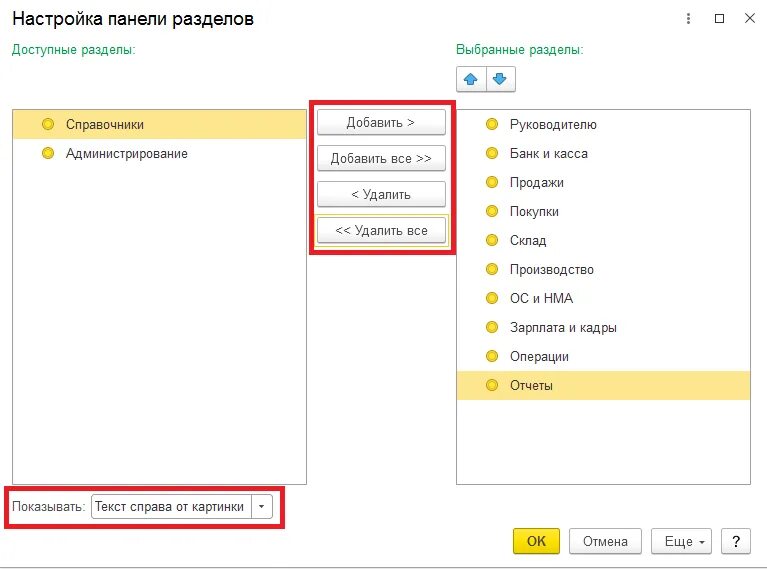Click yellow icon beside Руководителю

click(x=492, y=124)
